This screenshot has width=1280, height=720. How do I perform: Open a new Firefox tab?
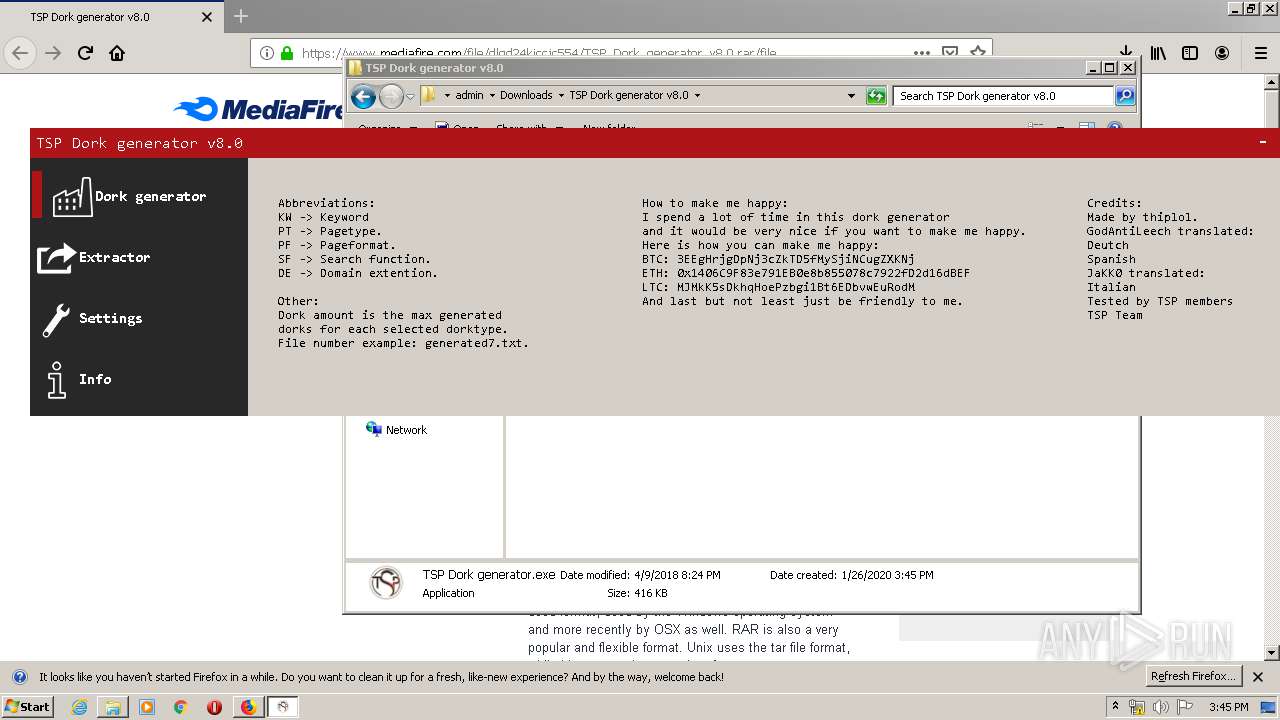[241, 16]
